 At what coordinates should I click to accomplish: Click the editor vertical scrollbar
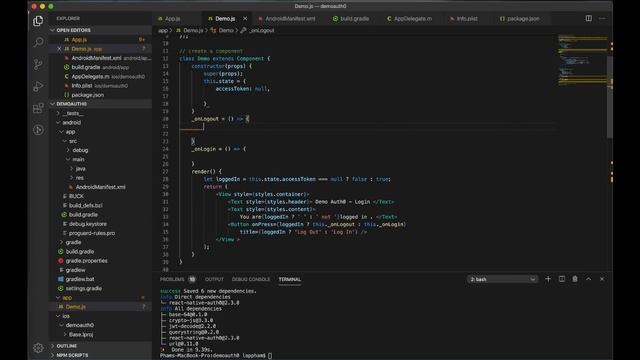pos(610,98)
